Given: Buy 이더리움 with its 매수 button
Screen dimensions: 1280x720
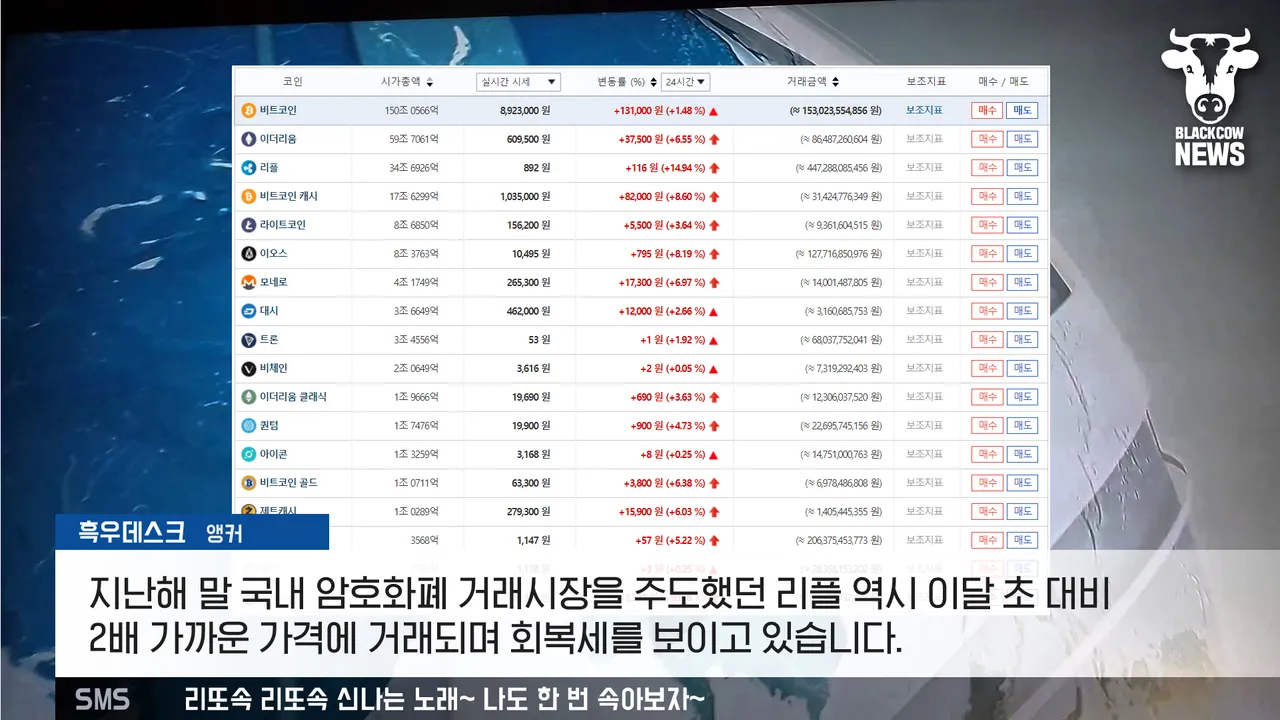Looking at the screenshot, I should [987, 139].
